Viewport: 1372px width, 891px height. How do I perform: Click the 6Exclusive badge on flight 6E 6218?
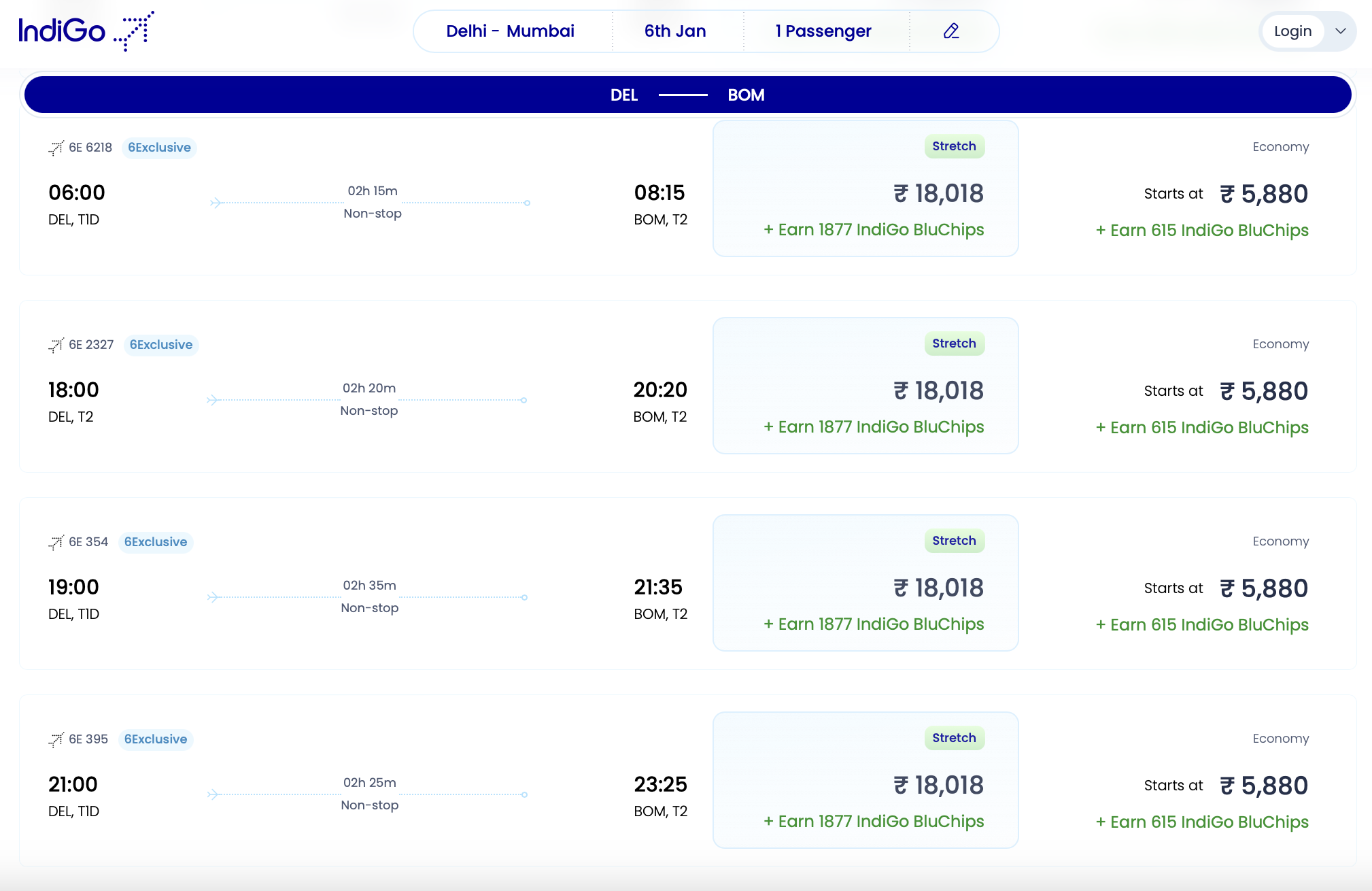159,148
